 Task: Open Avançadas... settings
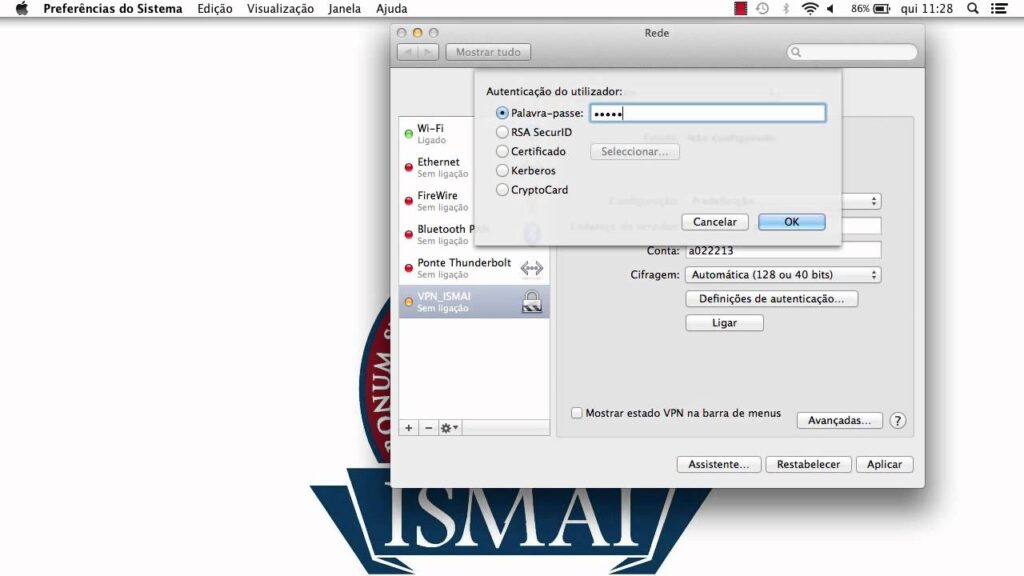[x=839, y=421]
